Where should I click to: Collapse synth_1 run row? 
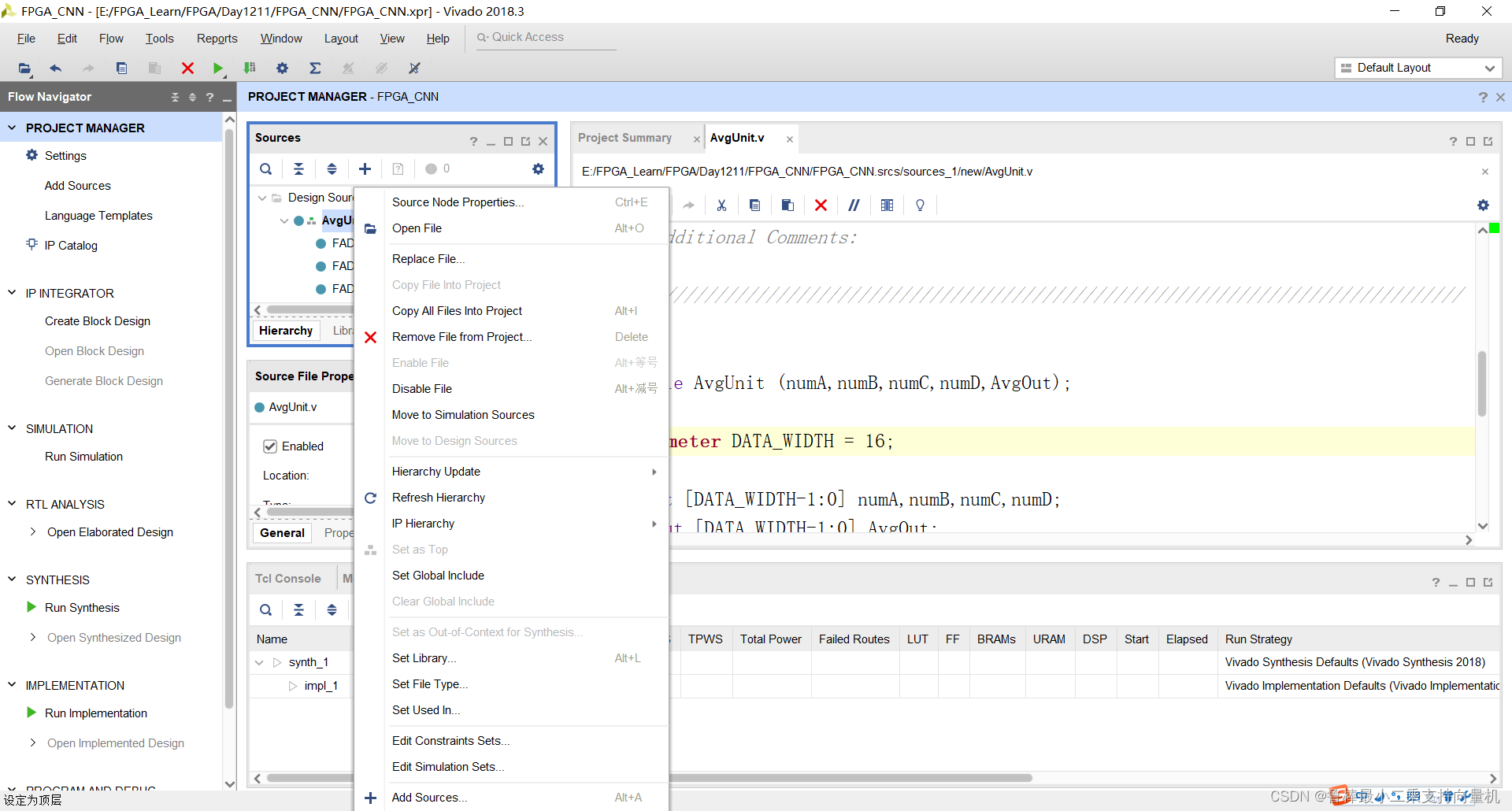coord(259,663)
